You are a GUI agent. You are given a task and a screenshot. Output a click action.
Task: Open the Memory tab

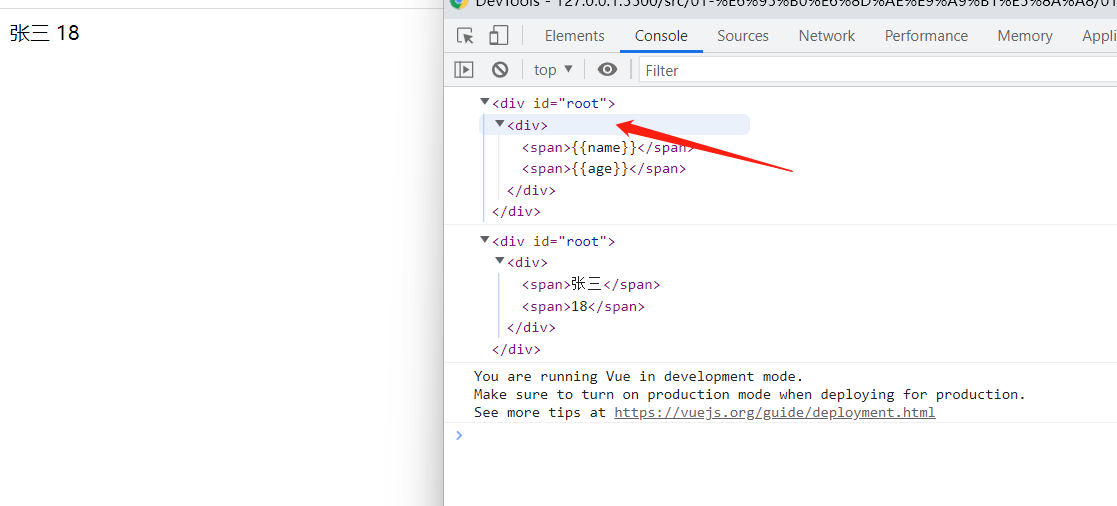click(x=1024, y=36)
